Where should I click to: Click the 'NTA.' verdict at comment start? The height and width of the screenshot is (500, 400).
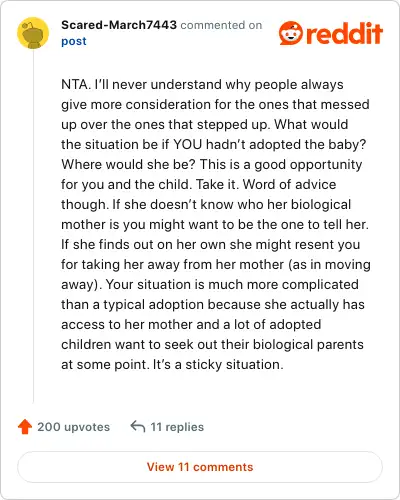click(76, 84)
